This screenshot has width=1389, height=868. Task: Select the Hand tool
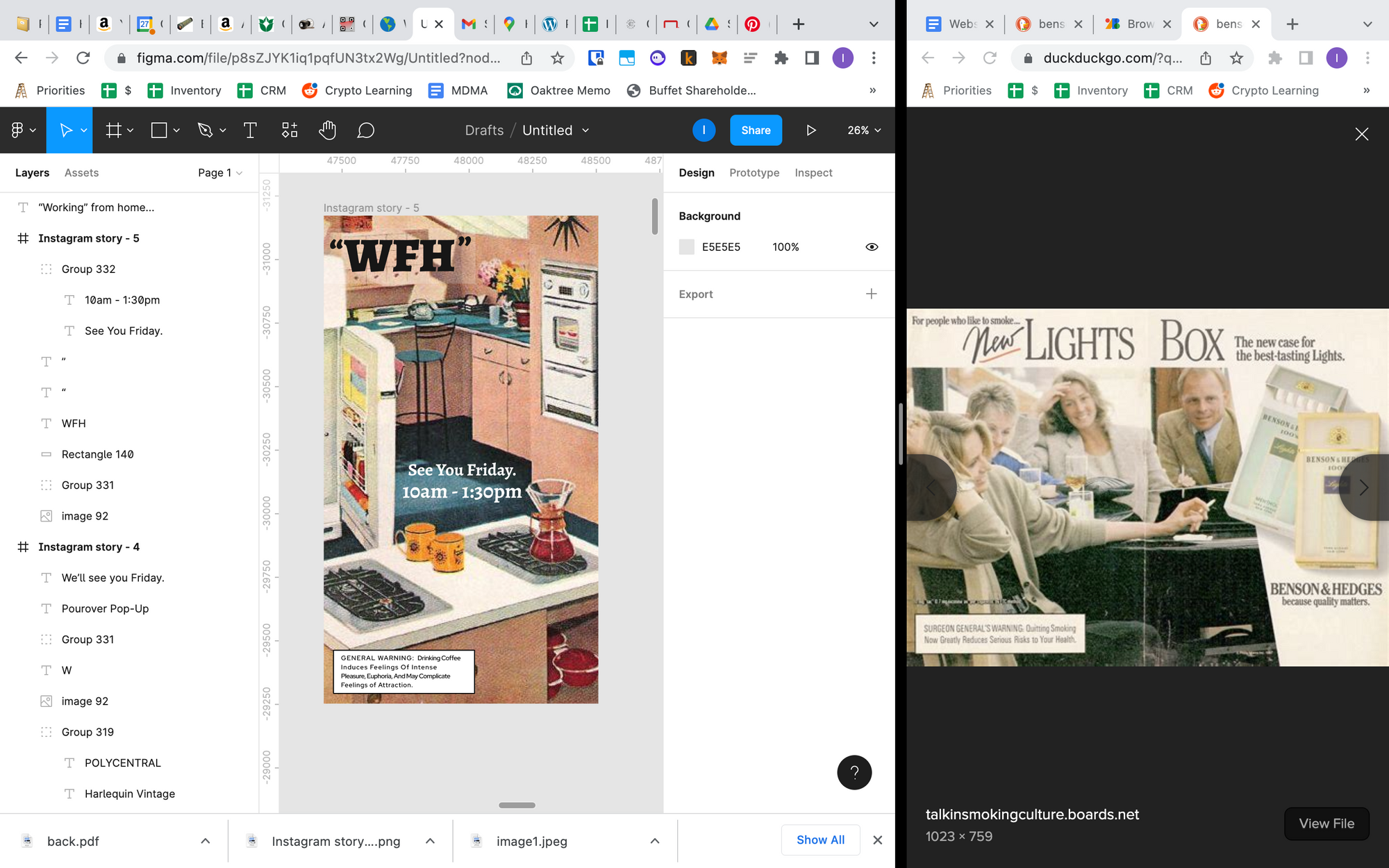[x=327, y=131]
